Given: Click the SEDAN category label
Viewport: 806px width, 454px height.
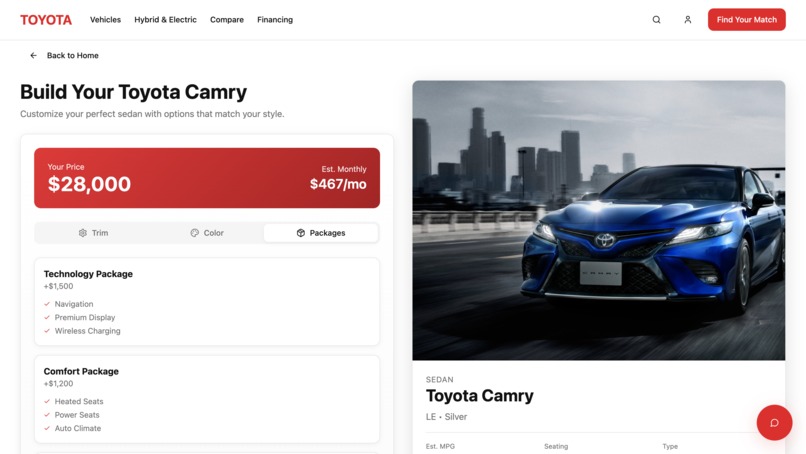Looking at the screenshot, I should coord(439,379).
